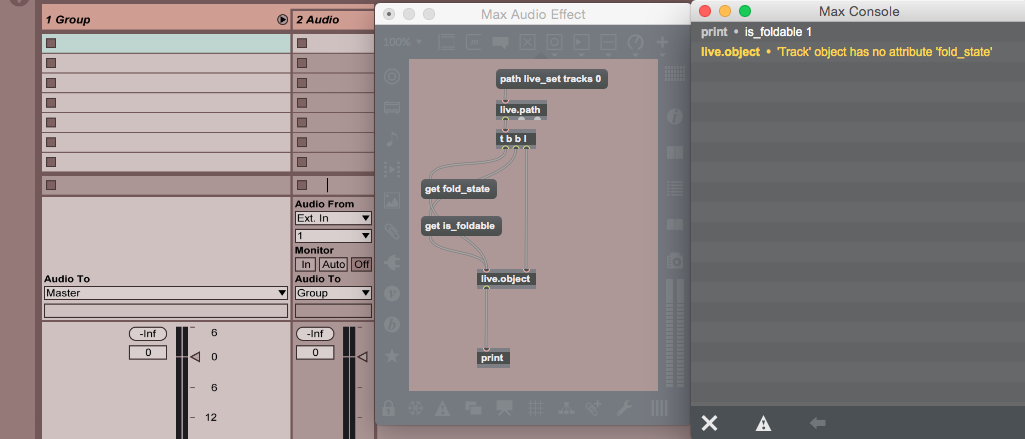Unfold the 1 Group track with its triangle button
The height and width of the screenshot is (439, 1025).
(x=281, y=20)
